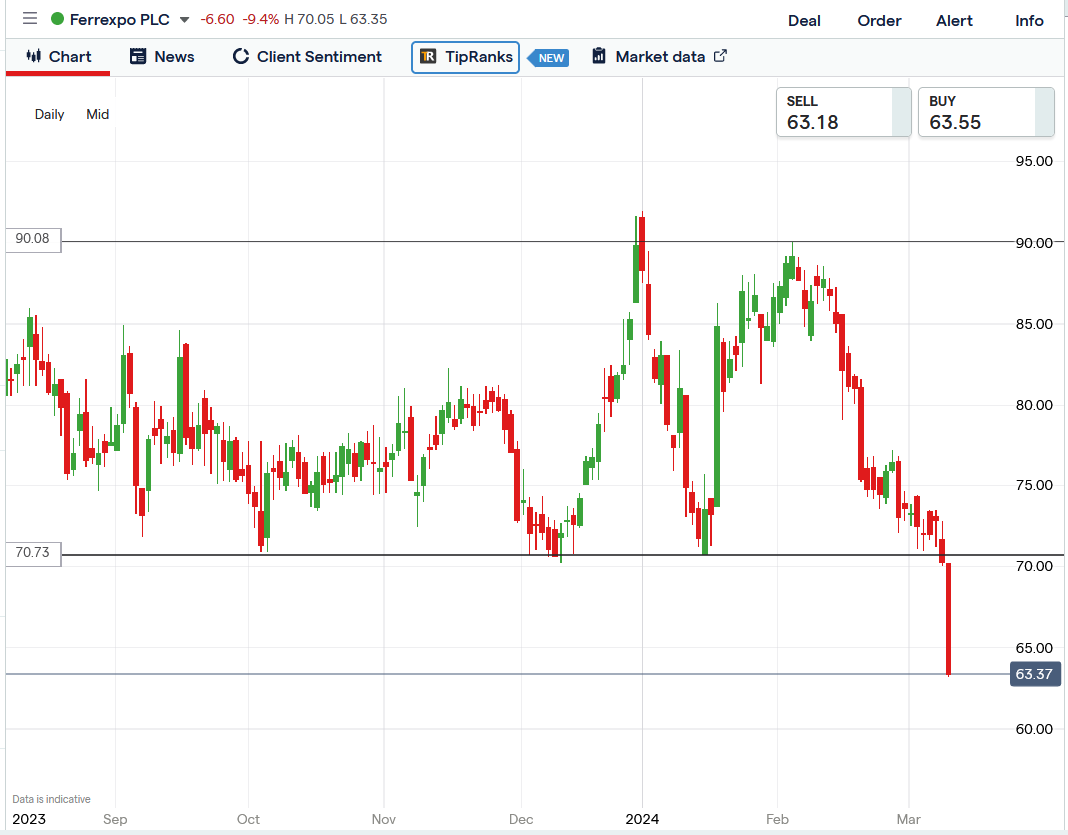Switch to the News tab
The image size is (1068, 835).
162,57
